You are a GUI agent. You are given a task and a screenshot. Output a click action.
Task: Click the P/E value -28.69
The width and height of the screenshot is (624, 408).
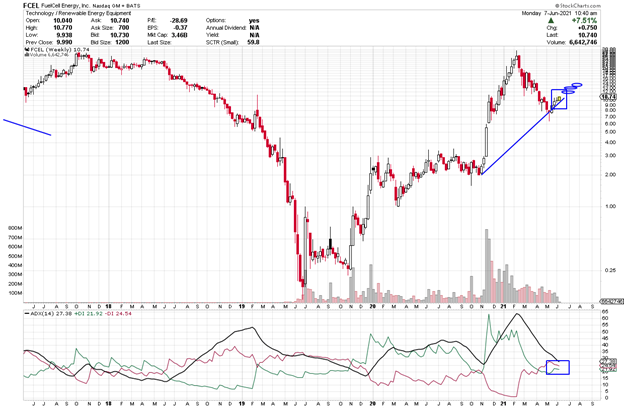pos(178,20)
